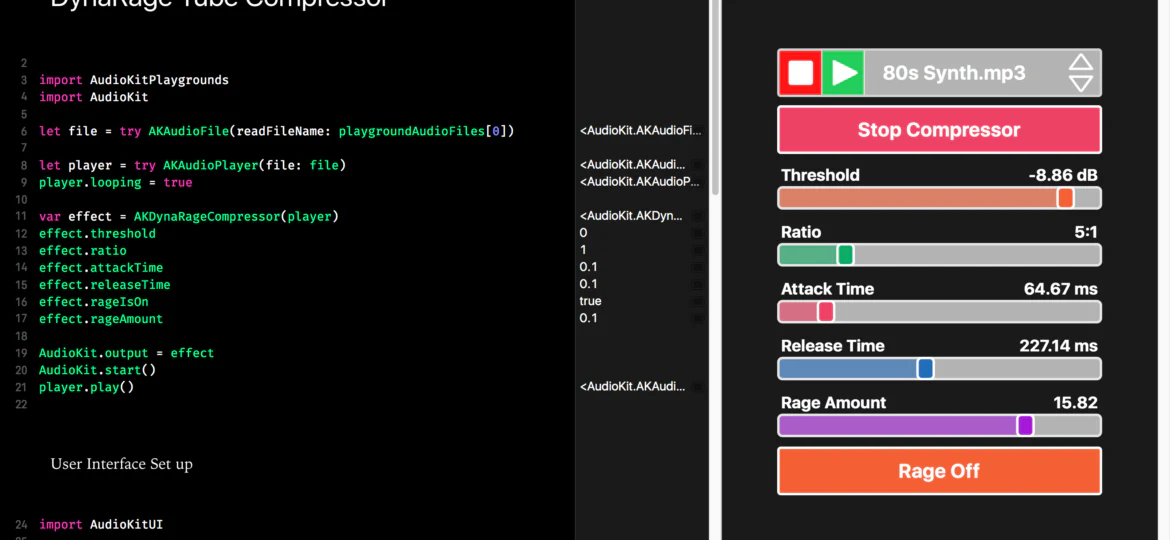This screenshot has height=540, width=1170.
Task: Select previous audio file with up arrow
Action: tap(1080, 63)
